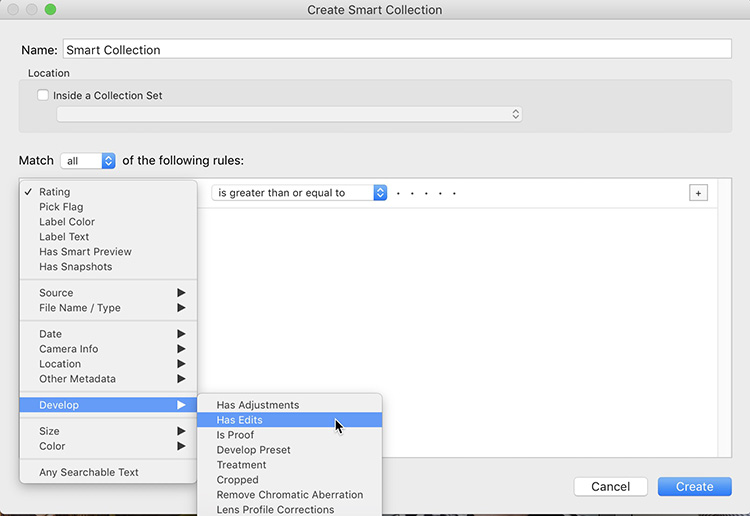
Task: Select Has Edits from Develop submenu
Action: (x=240, y=420)
